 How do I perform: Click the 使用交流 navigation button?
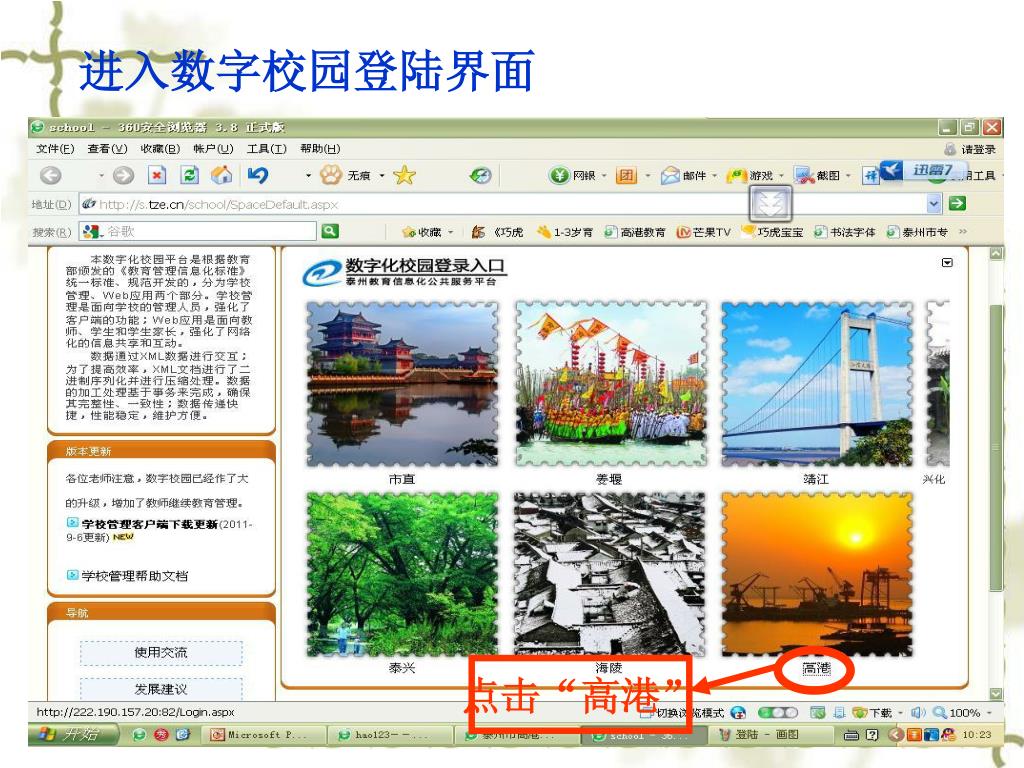pos(161,652)
